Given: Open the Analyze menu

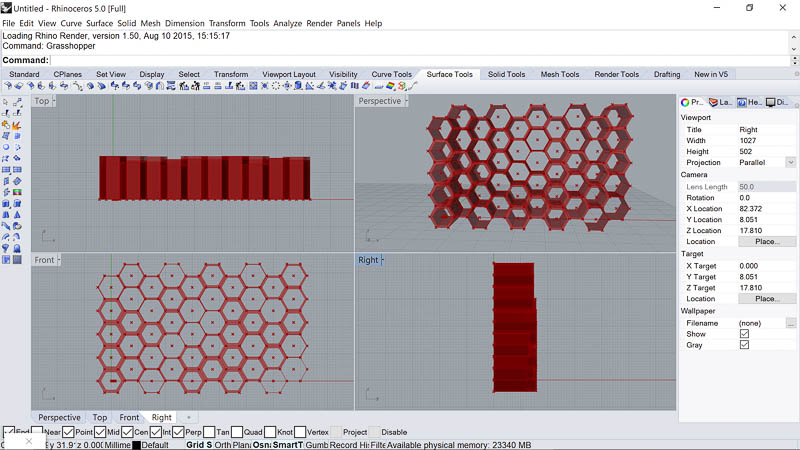Looking at the screenshot, I should point(288,23).
